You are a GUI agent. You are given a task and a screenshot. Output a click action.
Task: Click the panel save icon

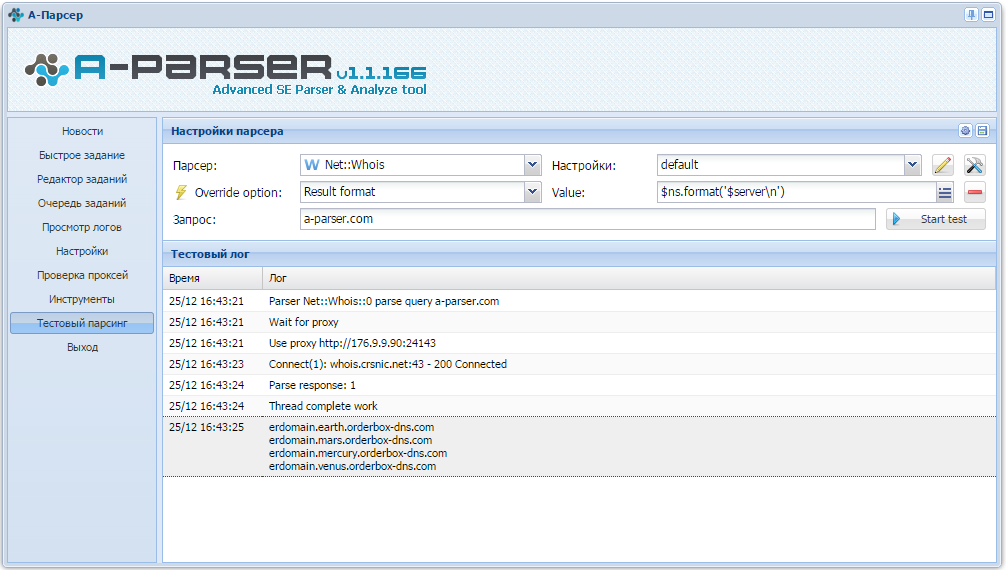[982, 131]
